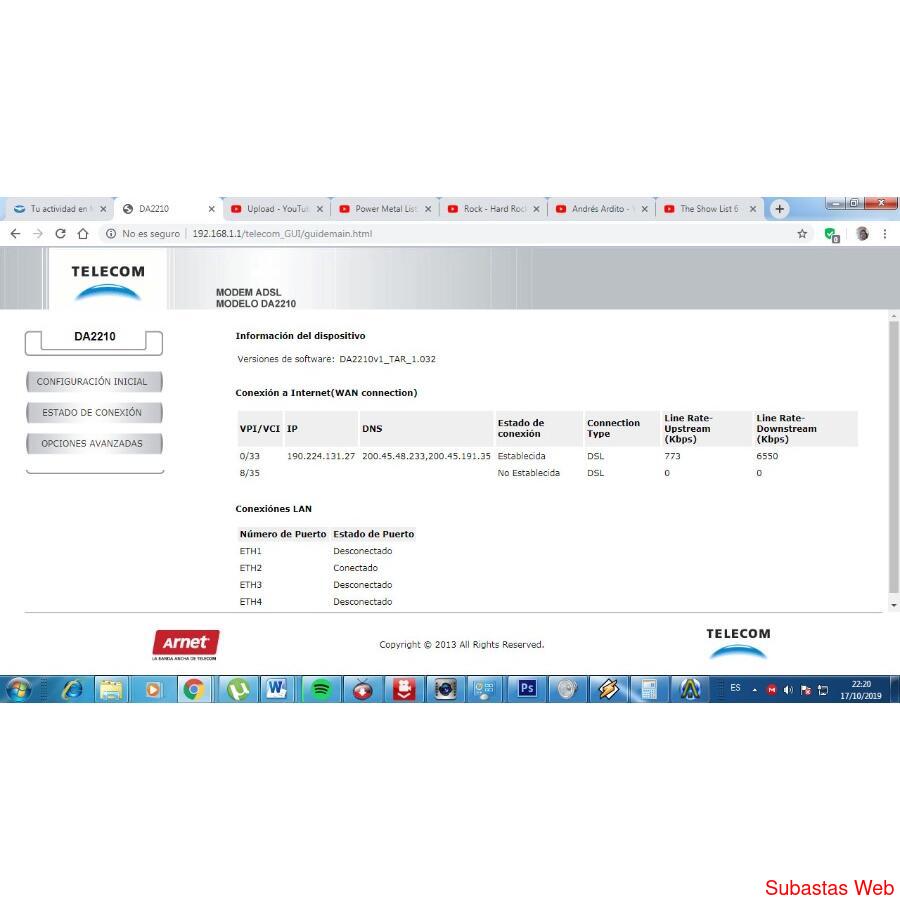
Task: Close the Rock - Hard Rock tab
Action: [536, 209]
